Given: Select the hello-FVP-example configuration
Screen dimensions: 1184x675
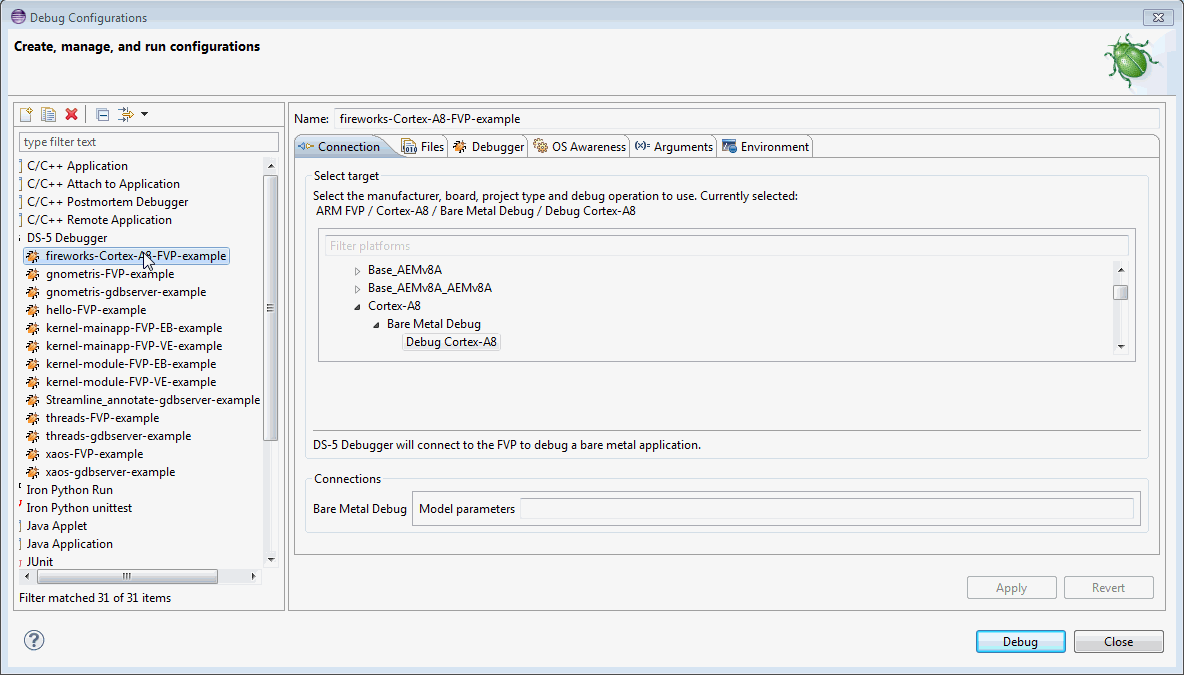Looking at the screenshot, I should coord(95,310).
